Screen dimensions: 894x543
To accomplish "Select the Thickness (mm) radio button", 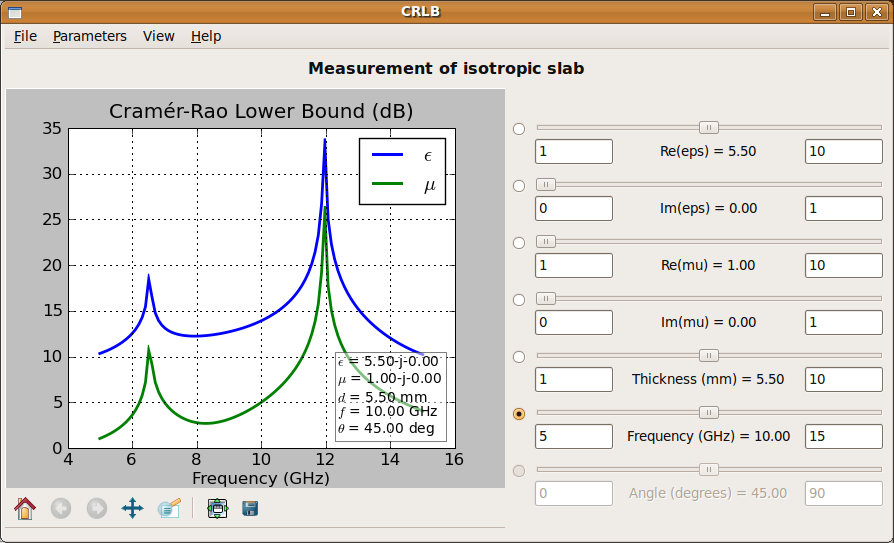I will pos(518,357).
